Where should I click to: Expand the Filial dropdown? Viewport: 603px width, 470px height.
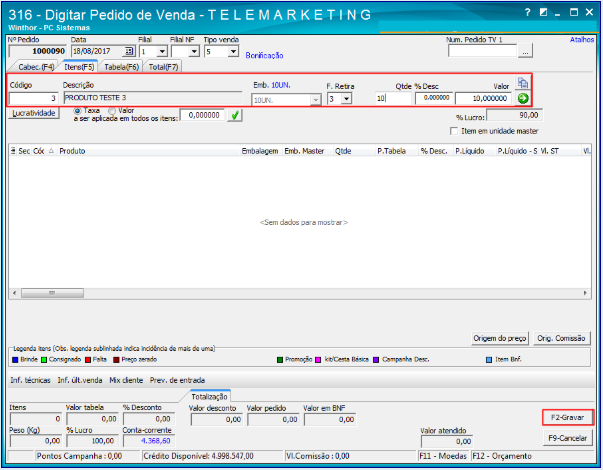pyautogui.click(x=162, y=51)
